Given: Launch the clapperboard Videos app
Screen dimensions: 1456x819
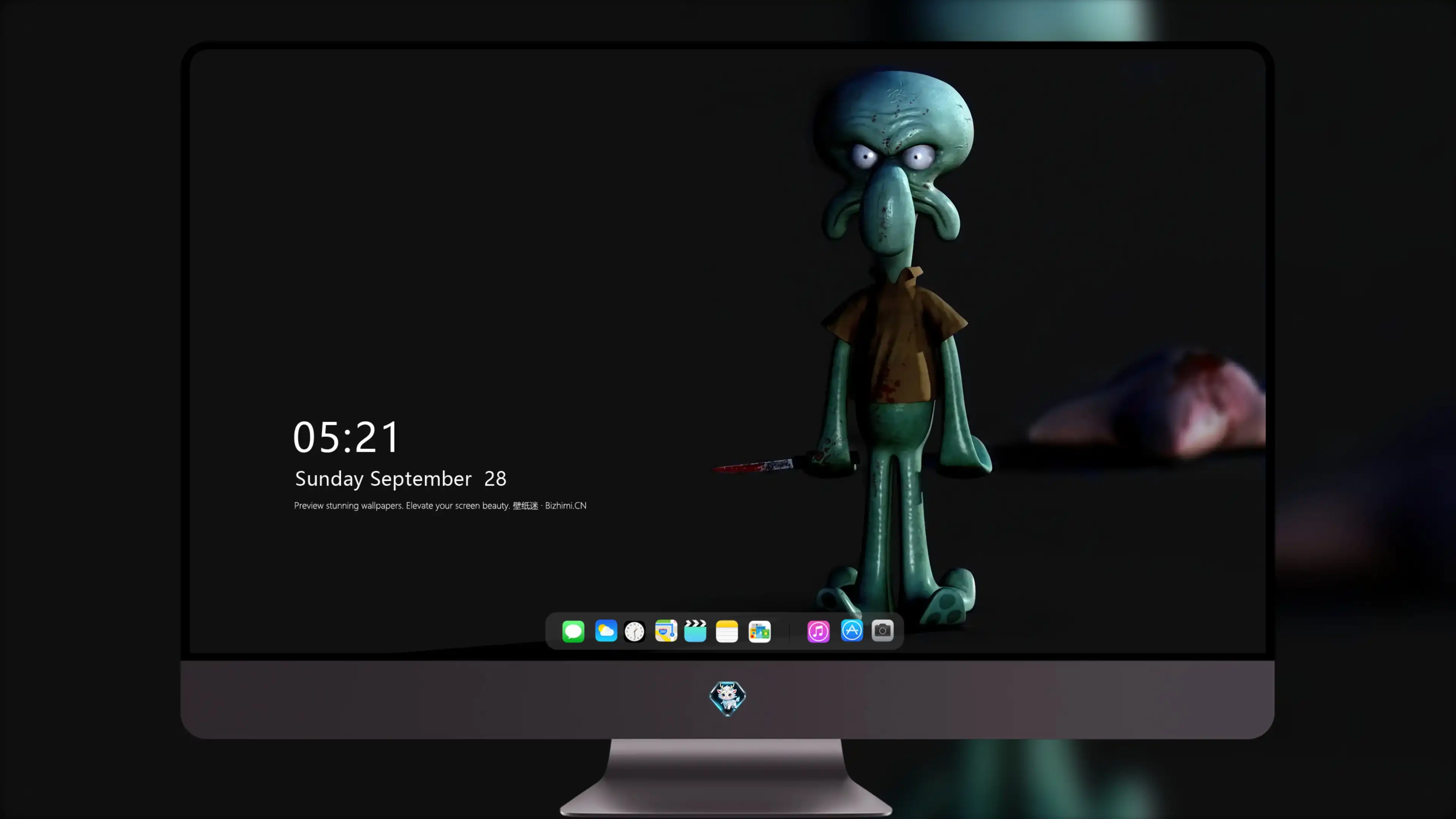Looking at the screenshot, I should pyautogui.click(x=695, y=631).
